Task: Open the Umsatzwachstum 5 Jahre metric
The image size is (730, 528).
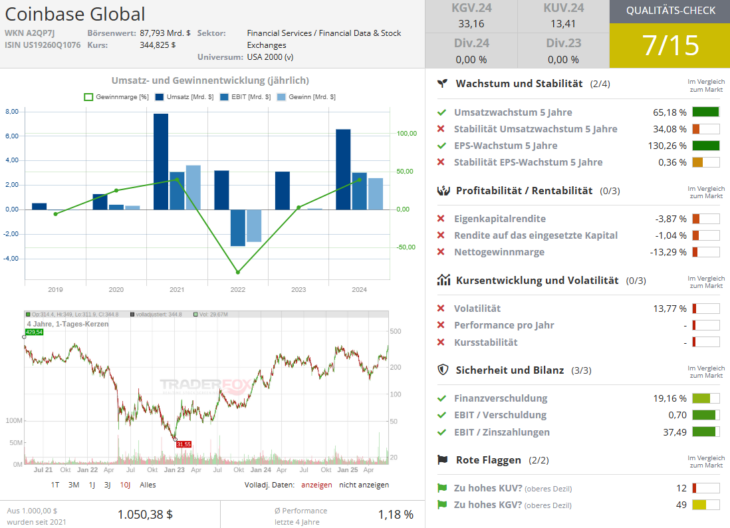Action: pos(513,112)
